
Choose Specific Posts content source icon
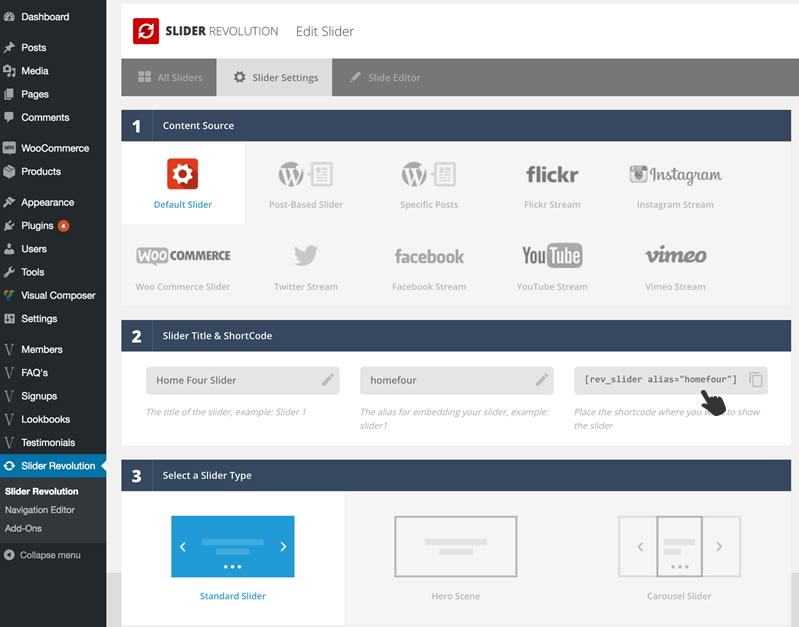click(429, 174)
